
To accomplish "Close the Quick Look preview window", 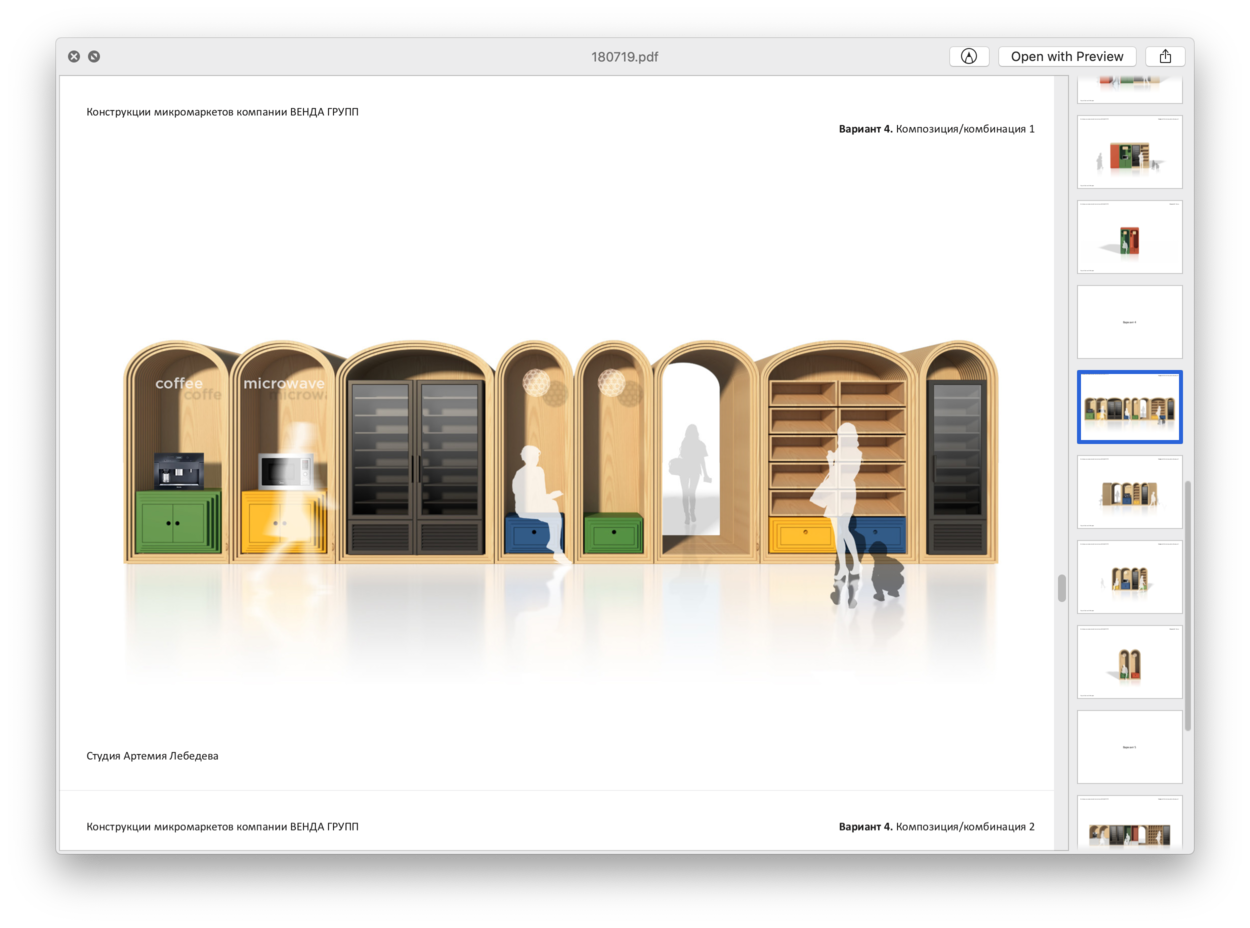I will [x=74, y=57].
